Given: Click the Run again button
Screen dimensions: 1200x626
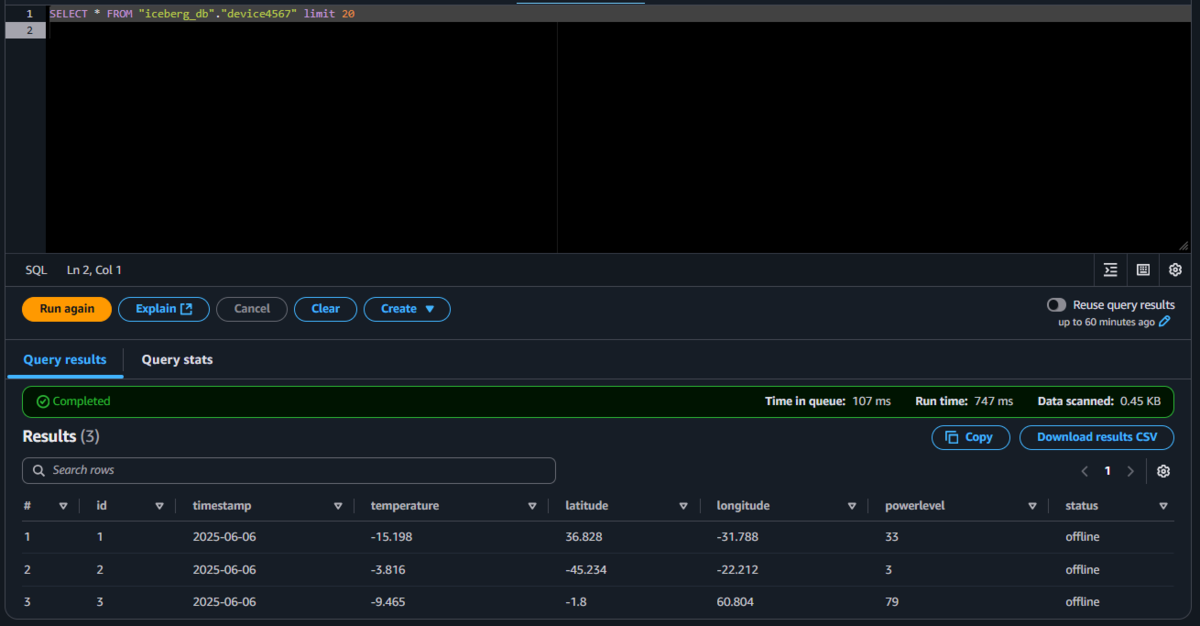Looking at the screenshot, I should click(x=67, y=309).
